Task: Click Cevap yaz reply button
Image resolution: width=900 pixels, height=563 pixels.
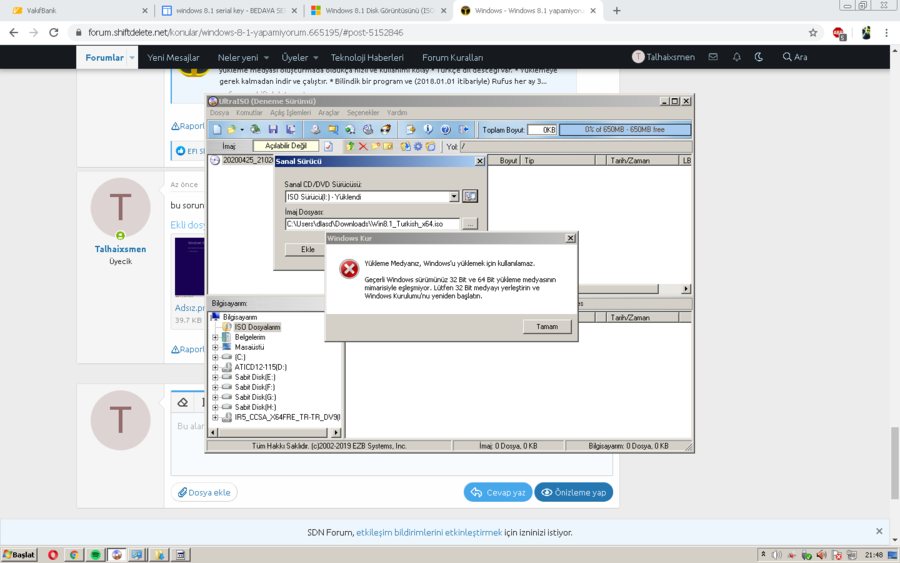Action: (x=498, y=492)
